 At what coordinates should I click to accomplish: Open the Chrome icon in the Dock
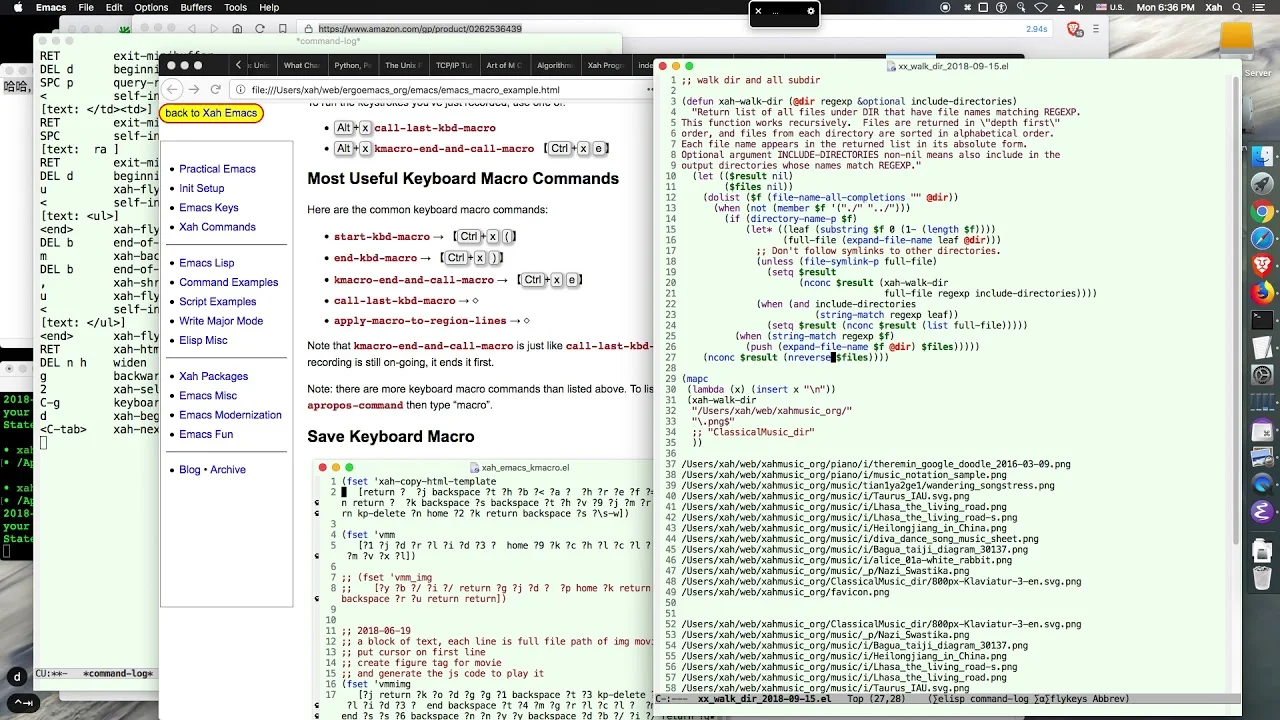(x=1262, y=211)
